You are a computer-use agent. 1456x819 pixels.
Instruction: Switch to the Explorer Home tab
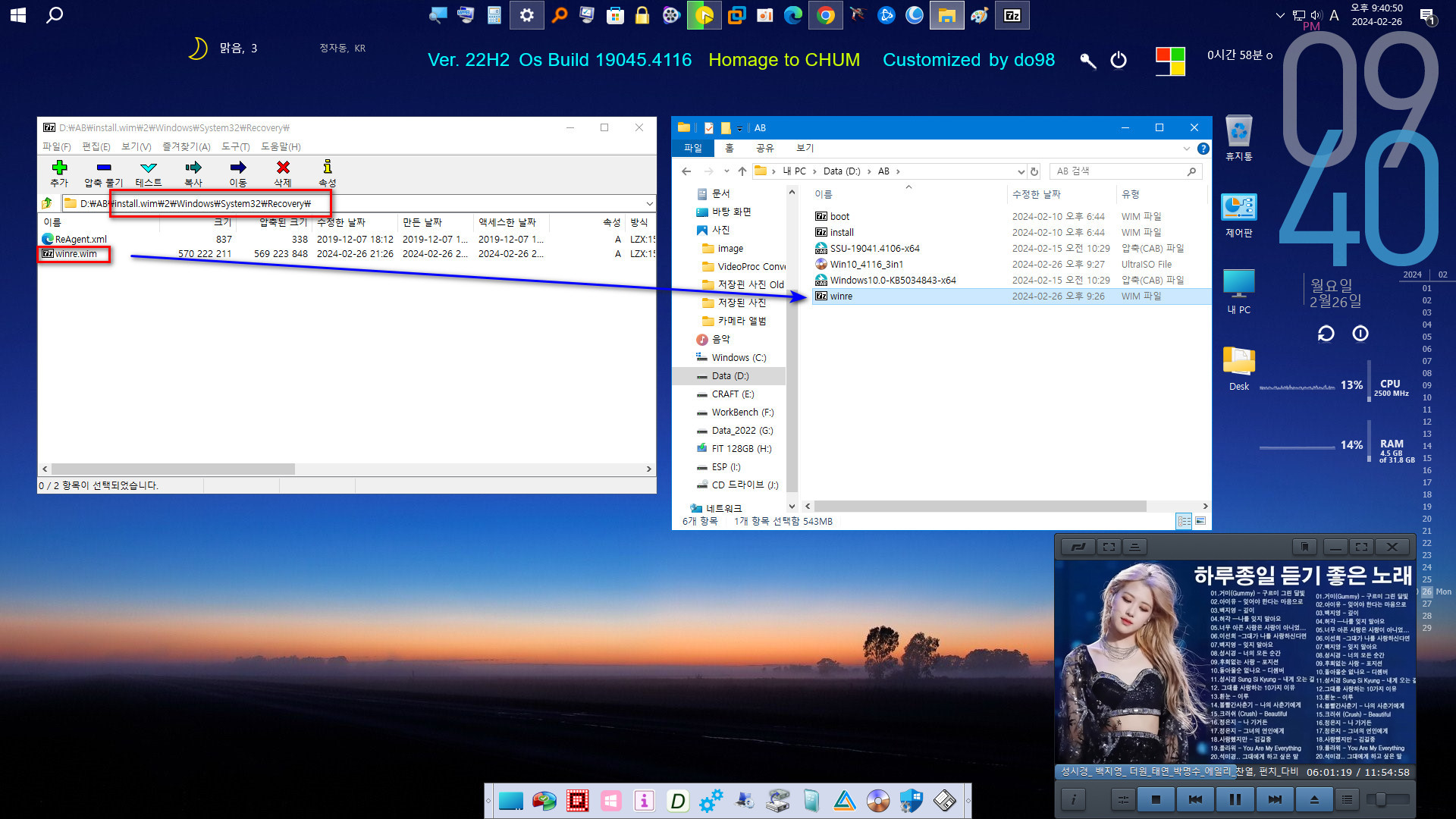point(730,148)
